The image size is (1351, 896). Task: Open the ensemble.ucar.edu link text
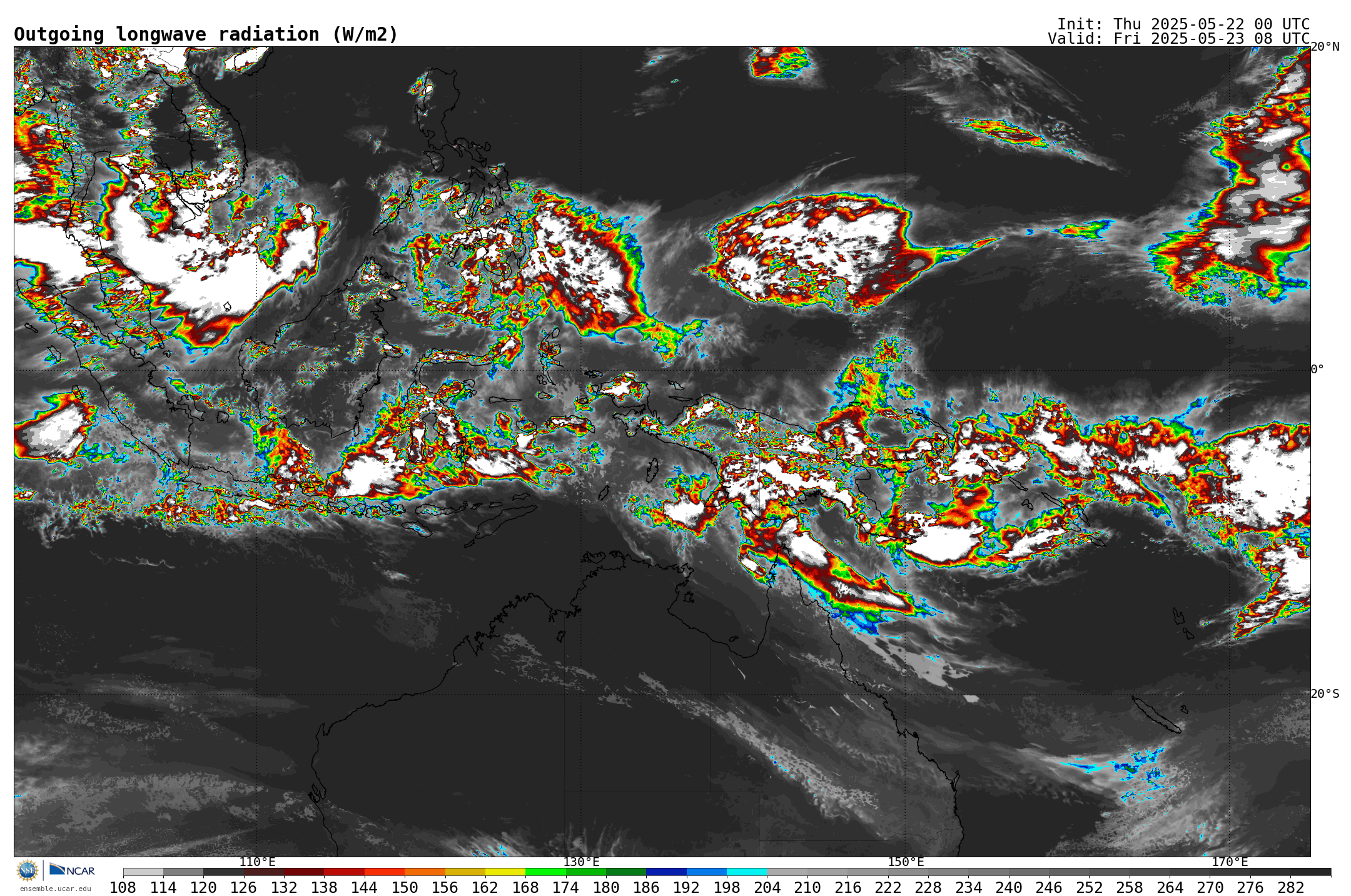55,888
